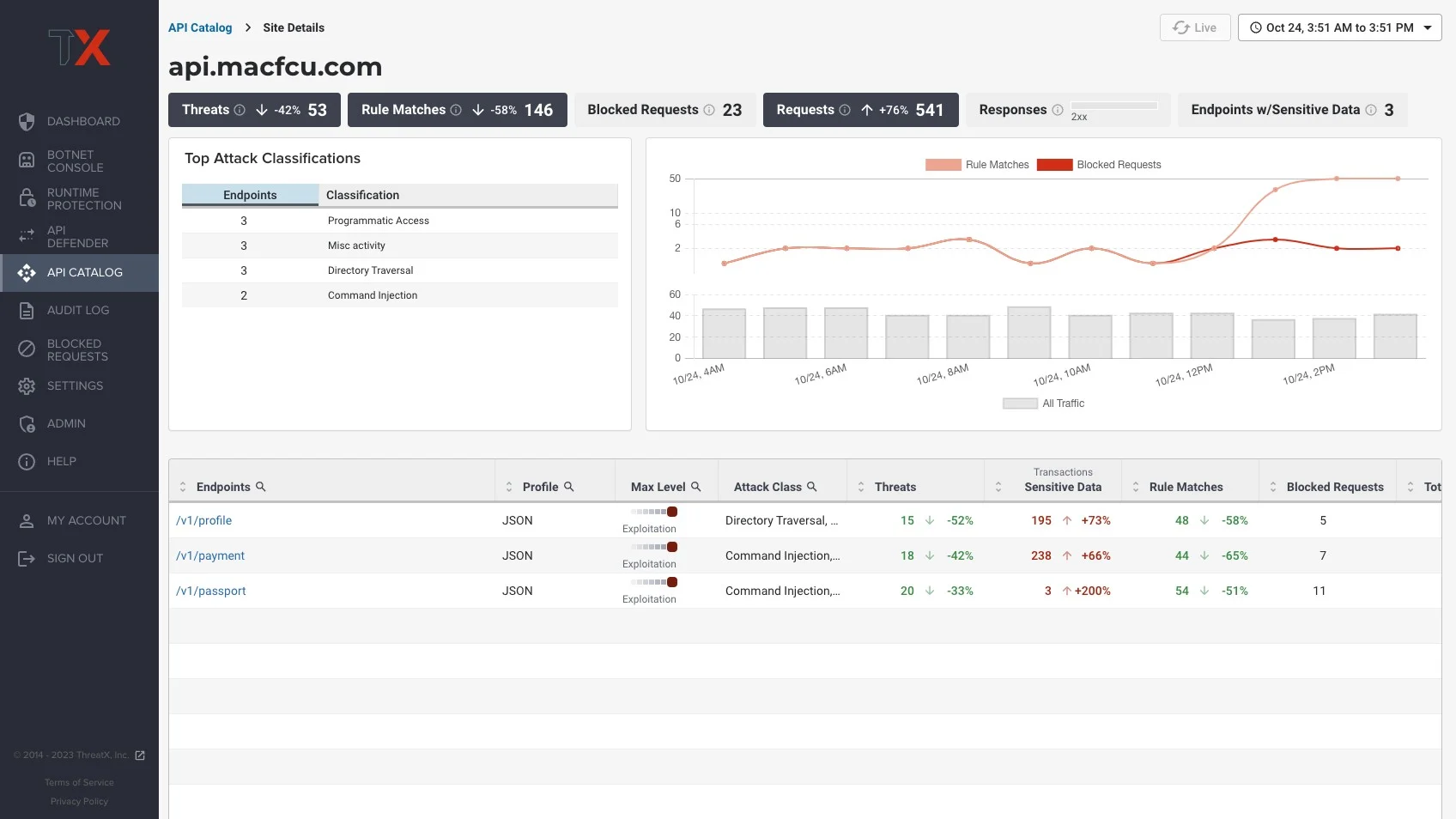Open the /v1/profile endpoint link
The height and width of the screenshot is (819, 1456).
click(x=203, y=520)
